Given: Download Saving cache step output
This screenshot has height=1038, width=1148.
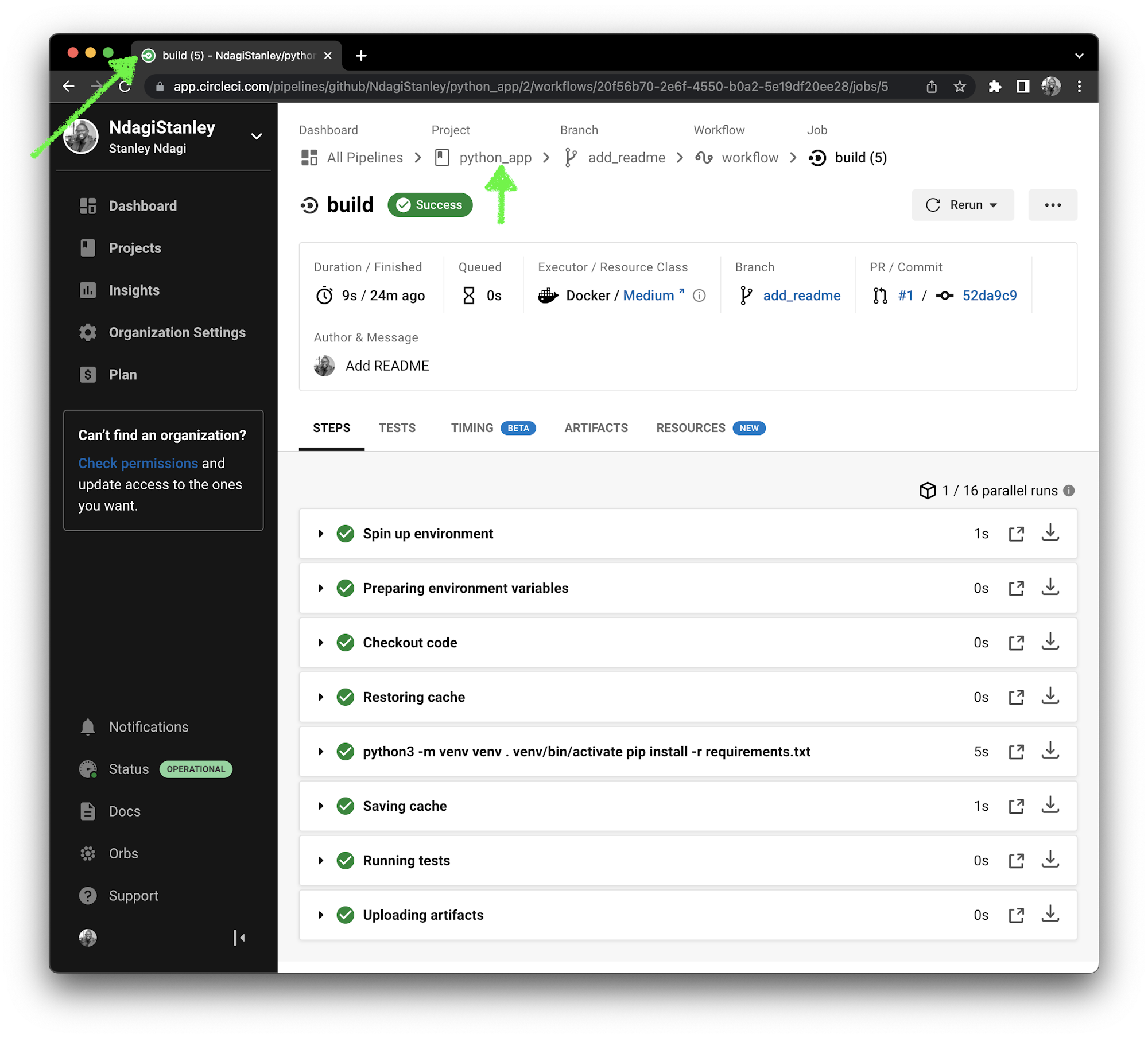Looking at the screenshot, I should (1050, 805).
